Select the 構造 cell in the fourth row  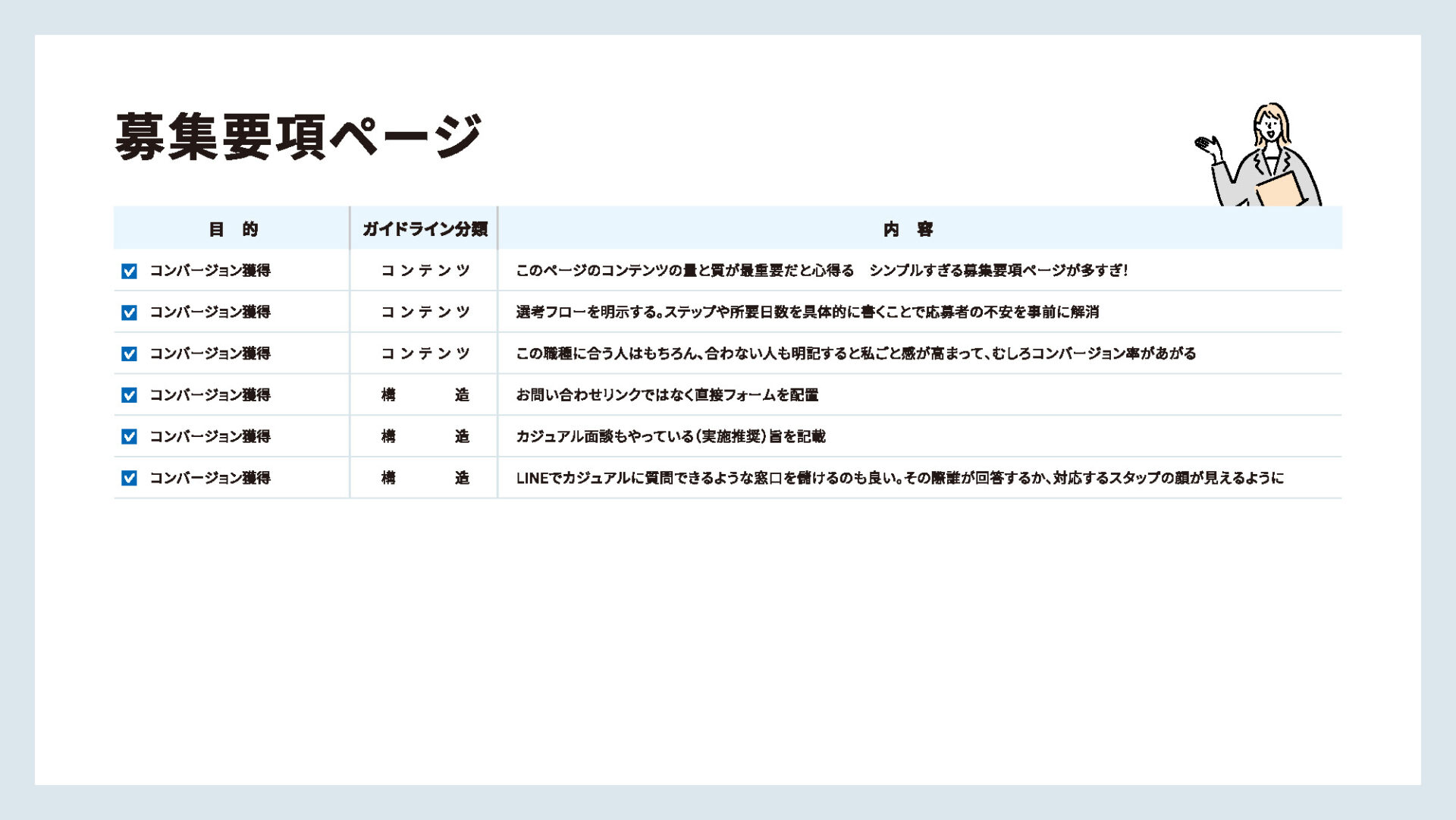425,395
